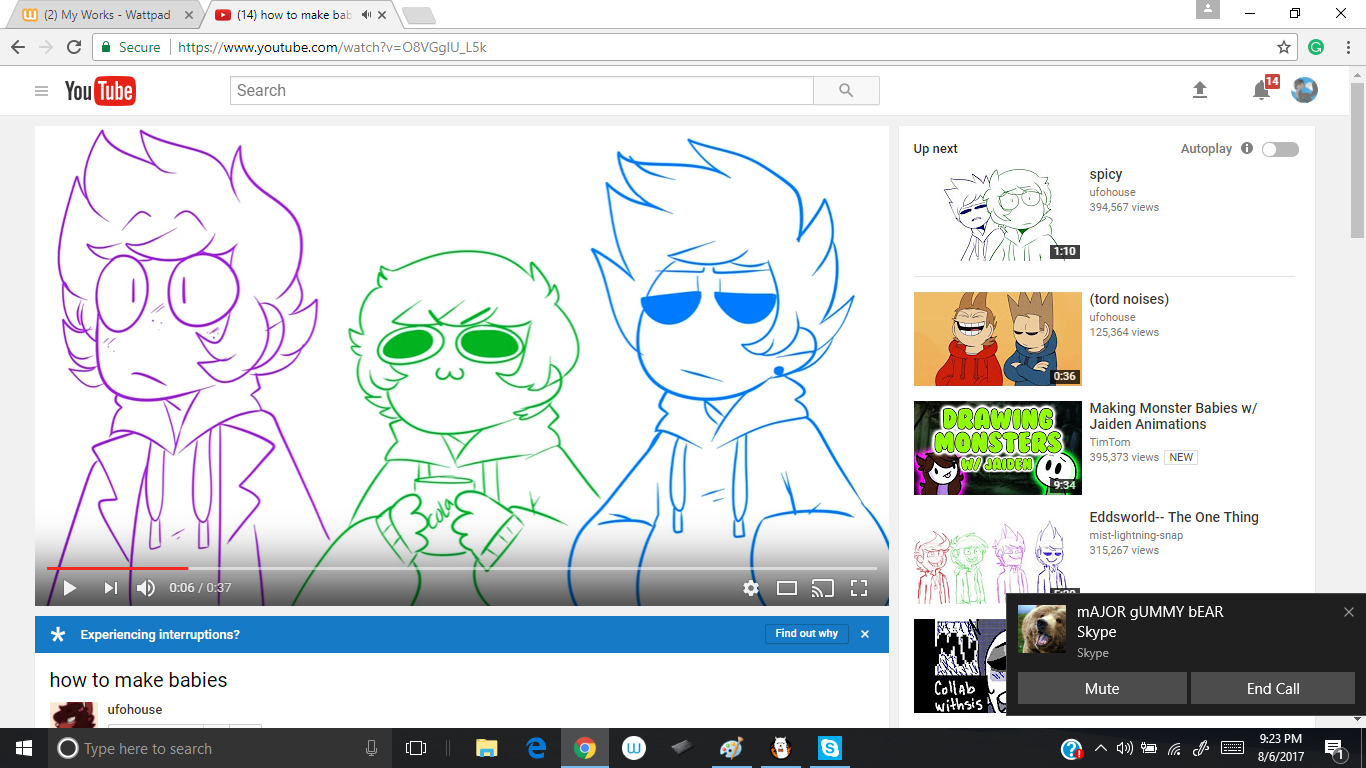Open the (tord noises) video title
1366x768 pixels.
[x=1129, y=299]
